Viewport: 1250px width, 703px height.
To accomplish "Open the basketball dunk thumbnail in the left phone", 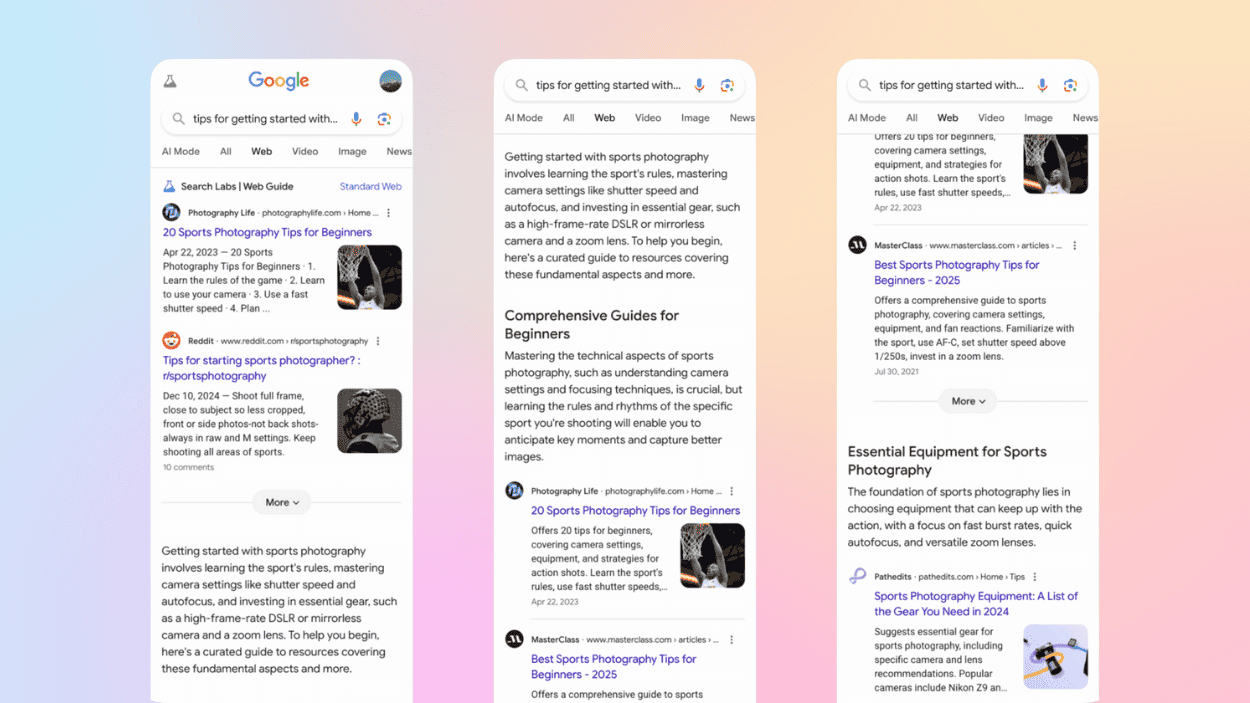I will 370,277.
